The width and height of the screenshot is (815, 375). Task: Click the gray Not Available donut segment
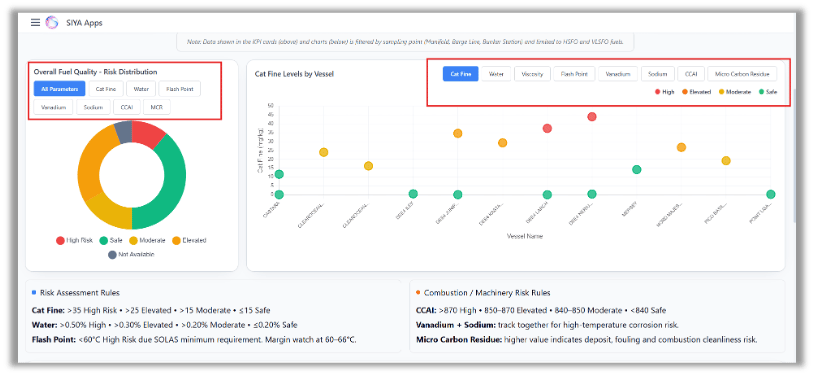124,131
